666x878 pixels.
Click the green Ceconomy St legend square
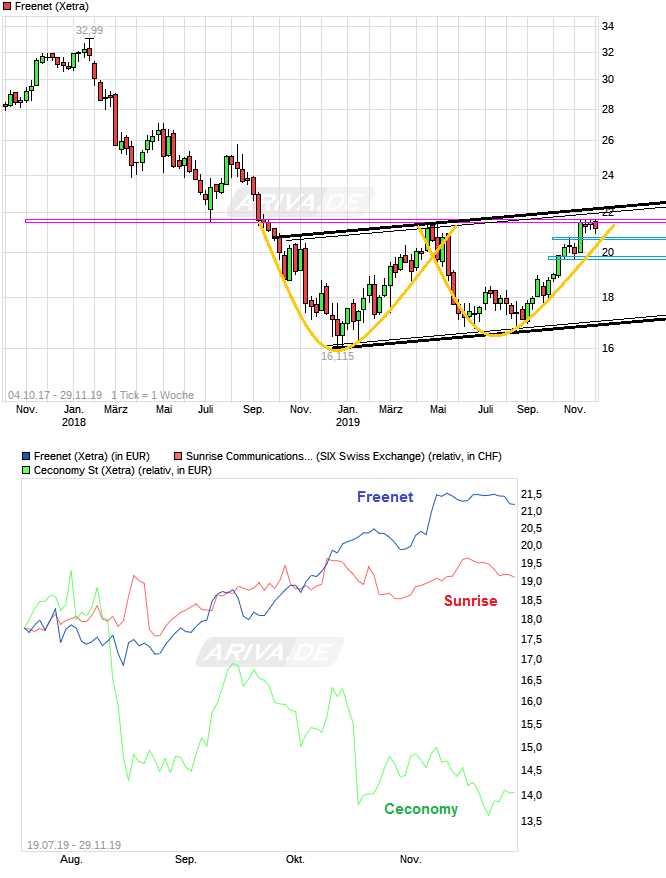pyautogui.click(x=26, y=470)
